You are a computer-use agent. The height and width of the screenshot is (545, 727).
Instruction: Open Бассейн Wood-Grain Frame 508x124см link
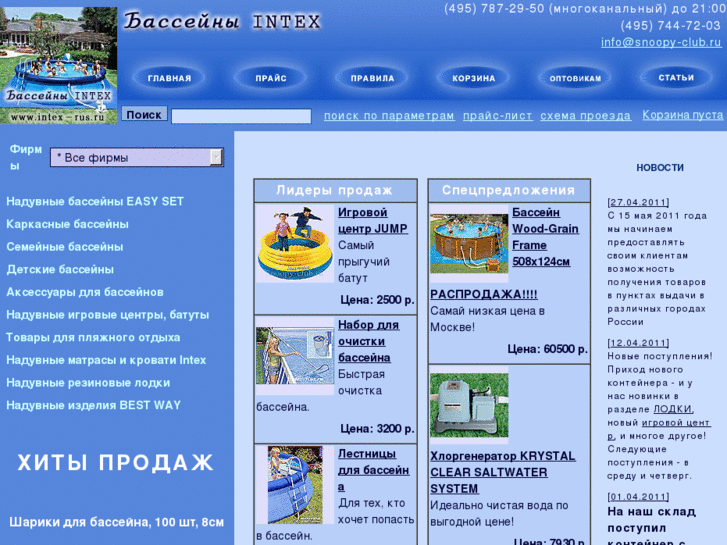[545, 237]
